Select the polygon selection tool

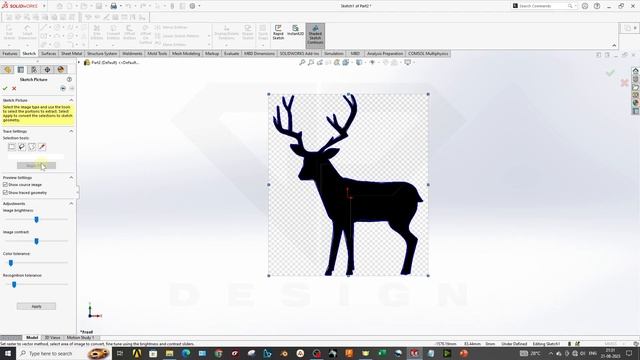coord(32,147)
